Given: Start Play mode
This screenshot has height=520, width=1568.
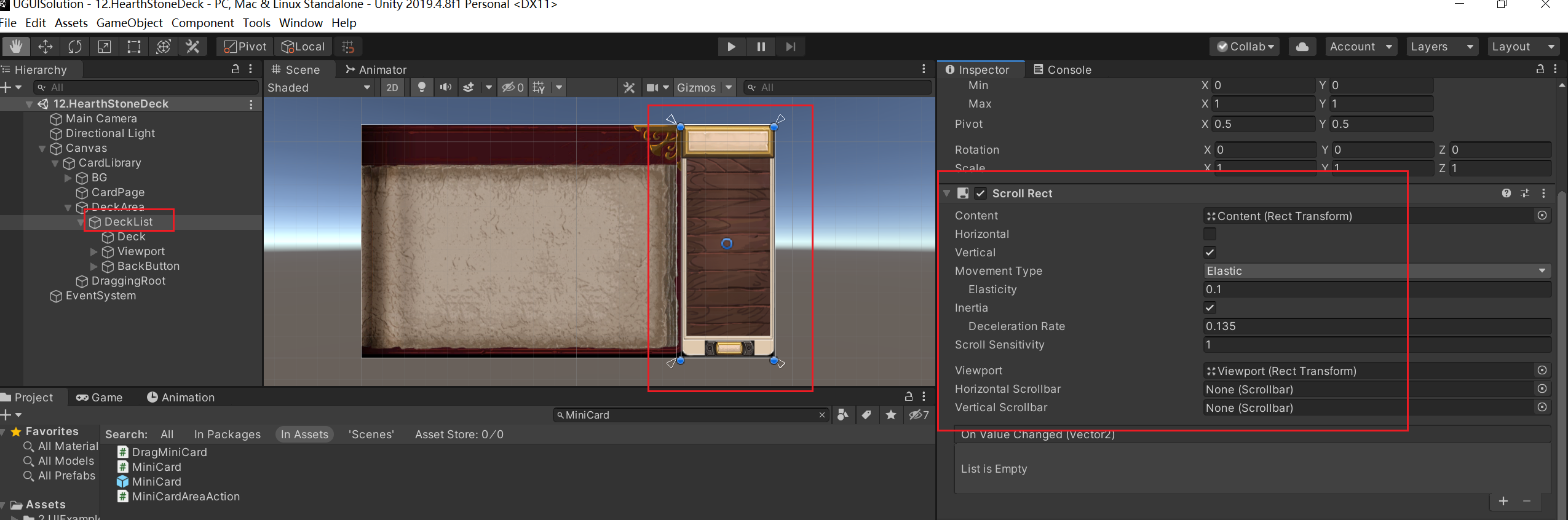Looking at the screenshot, I should point(731,47).
